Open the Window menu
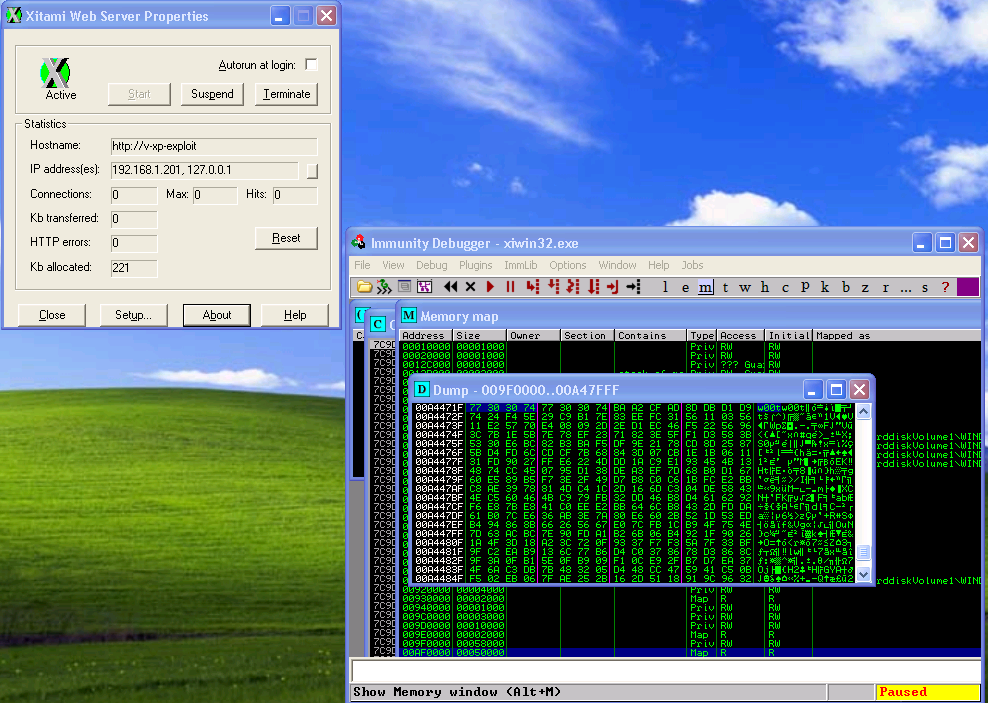The image size is (988, 703). pos(618,265)
